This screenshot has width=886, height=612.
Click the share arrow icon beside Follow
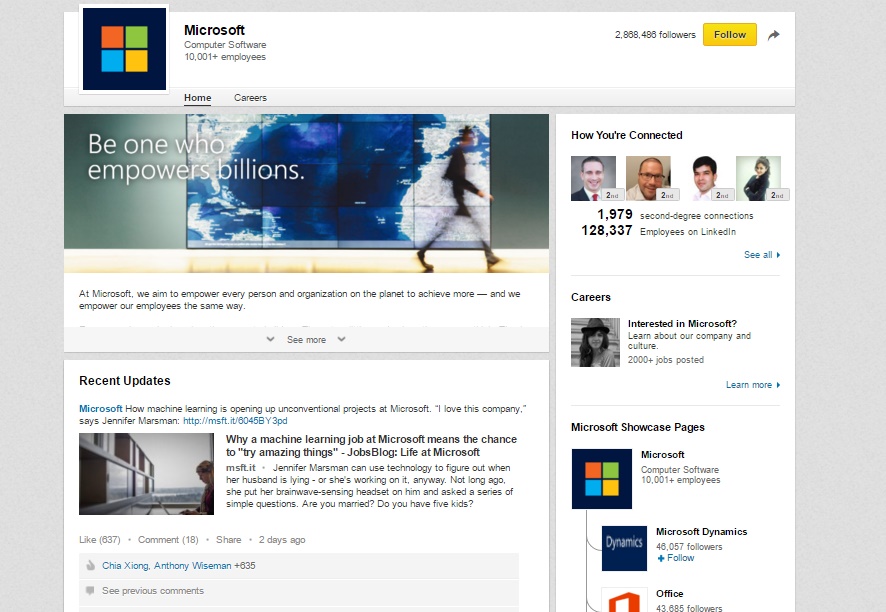[774, 35]
